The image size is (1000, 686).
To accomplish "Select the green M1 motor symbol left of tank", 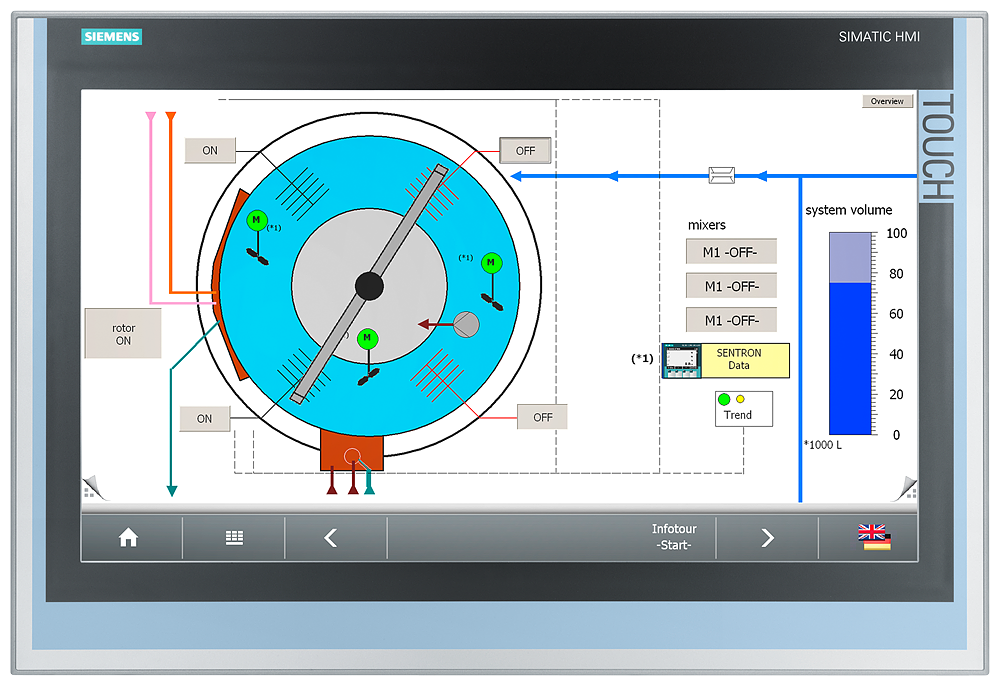I will [x=256, y=221].
